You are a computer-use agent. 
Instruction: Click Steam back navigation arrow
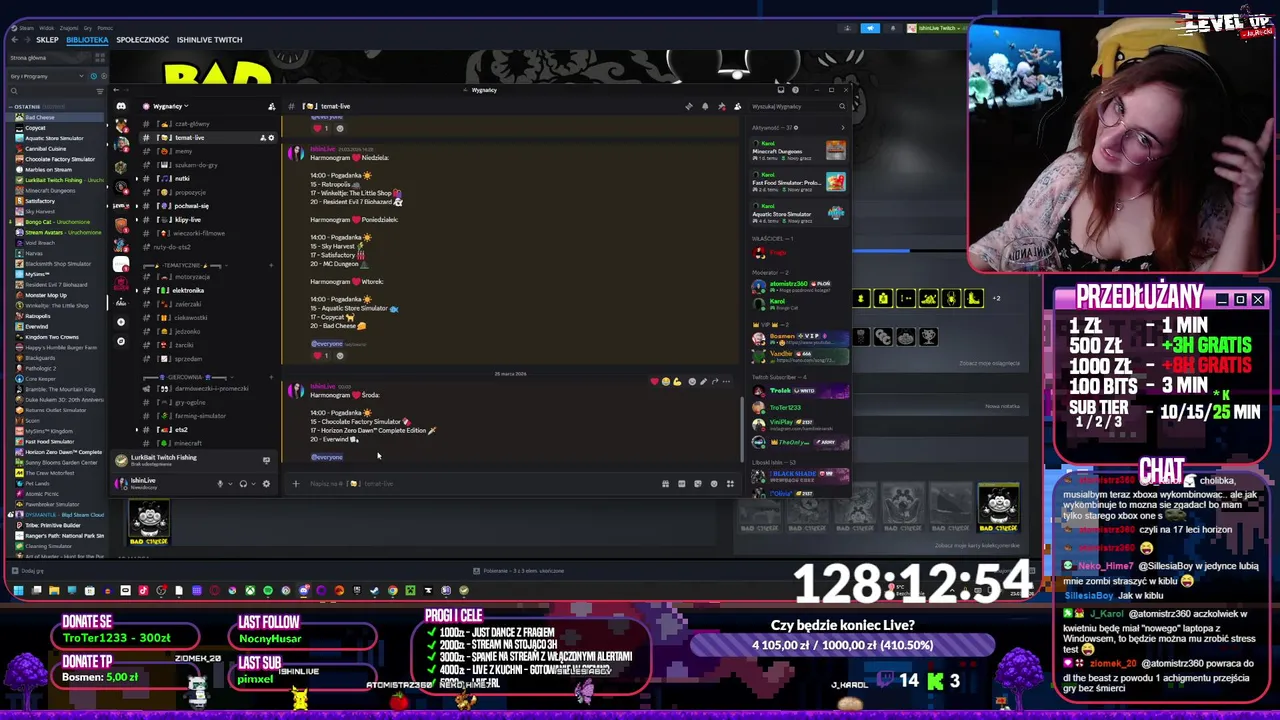click(x=14, y=39)
